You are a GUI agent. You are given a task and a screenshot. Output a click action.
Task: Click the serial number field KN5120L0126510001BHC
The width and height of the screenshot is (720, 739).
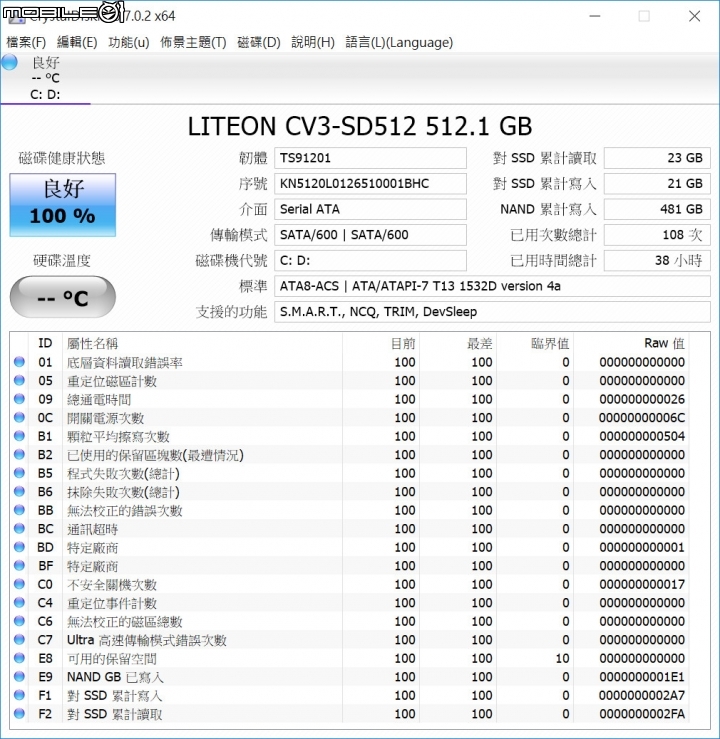pyautogui.click(x=370, y=183)
